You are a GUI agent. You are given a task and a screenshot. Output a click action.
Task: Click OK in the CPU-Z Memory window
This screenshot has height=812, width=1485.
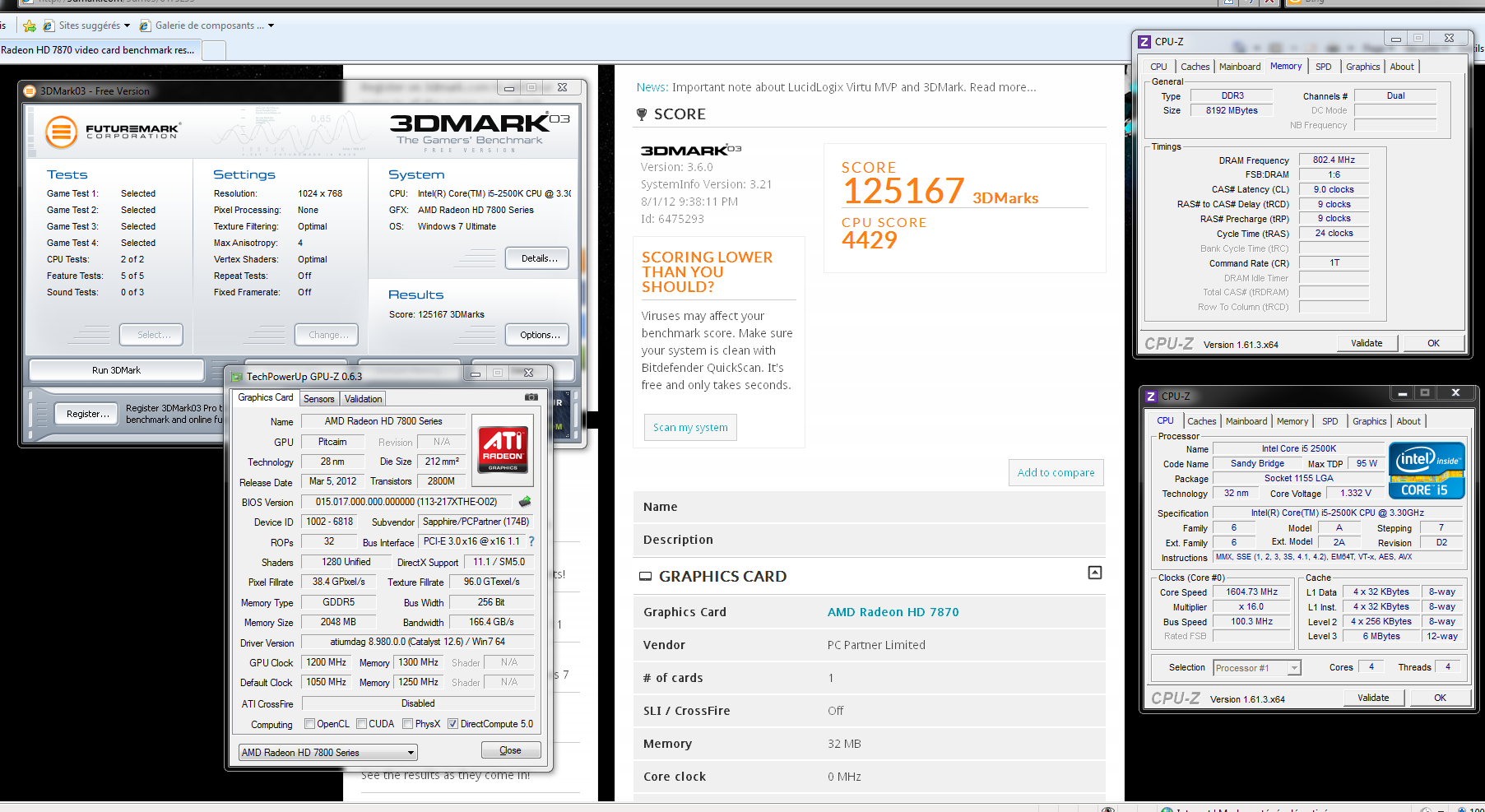tap(1433, 343)
